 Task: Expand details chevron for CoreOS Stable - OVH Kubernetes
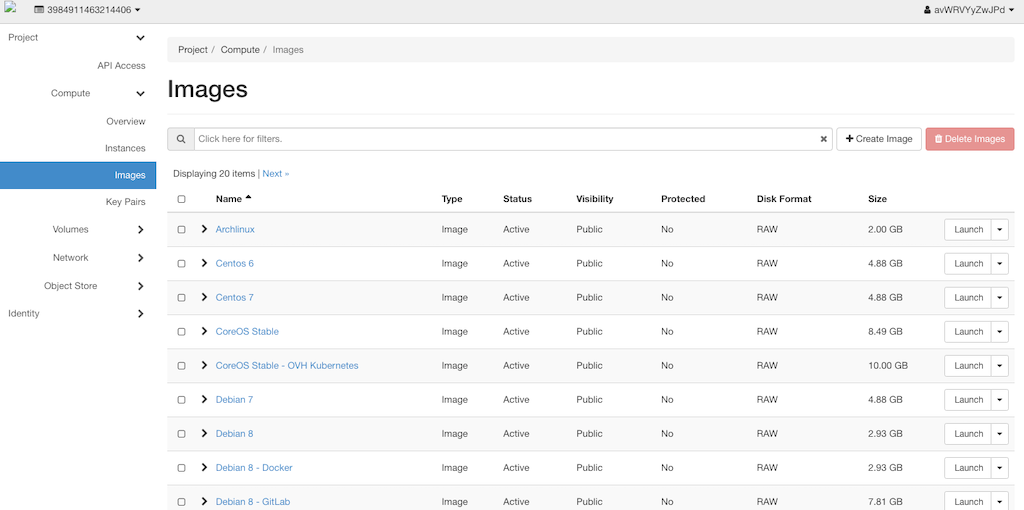pyautogui.click(x=204, y=365)
